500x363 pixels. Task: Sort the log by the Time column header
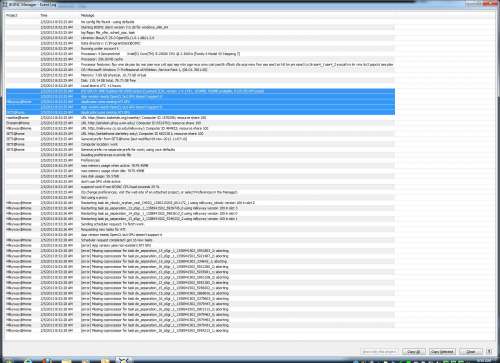coord(59,15)
